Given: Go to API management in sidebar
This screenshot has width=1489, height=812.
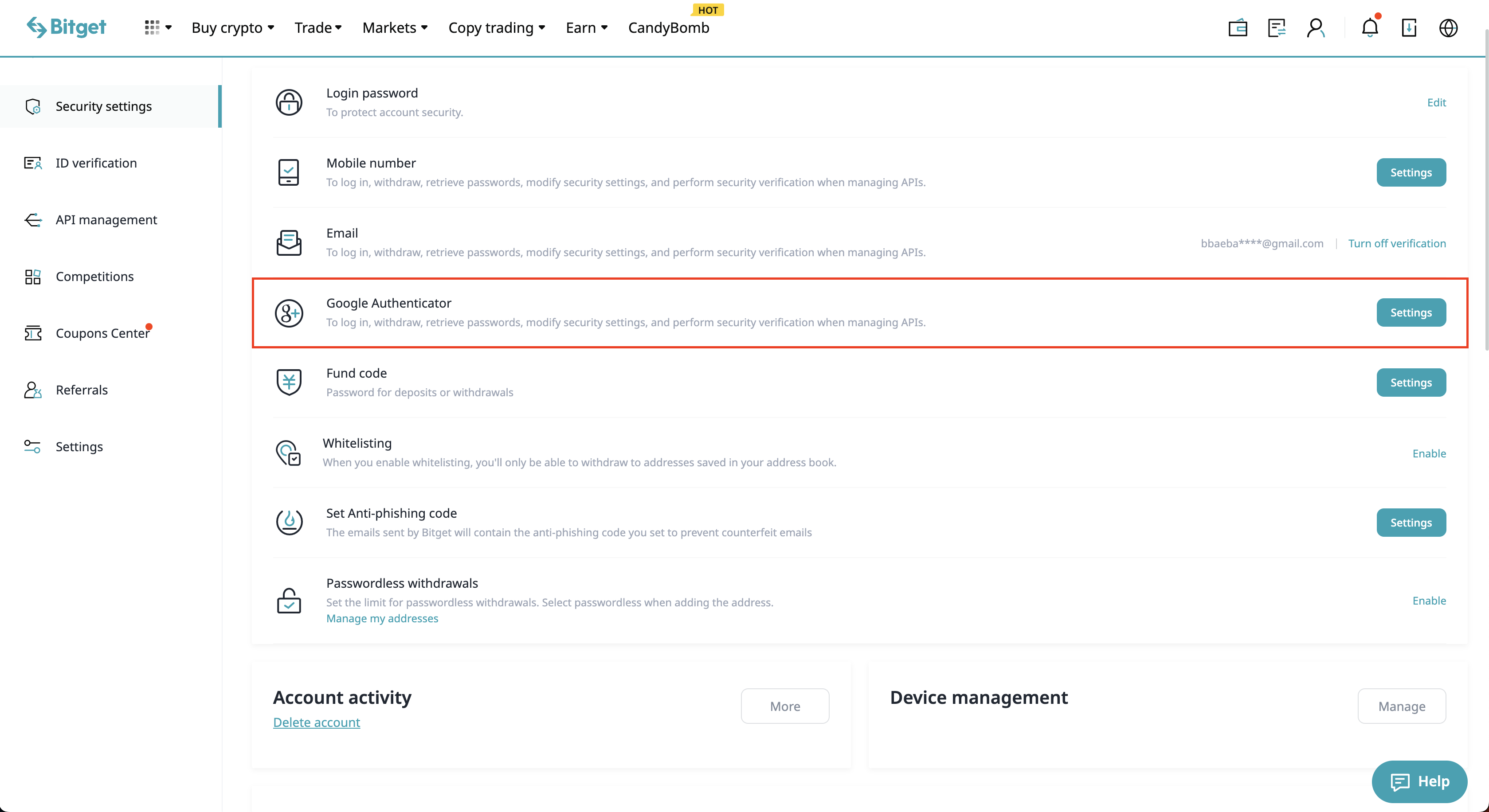Looking at the screenshot, I should (x=106, y=219).
